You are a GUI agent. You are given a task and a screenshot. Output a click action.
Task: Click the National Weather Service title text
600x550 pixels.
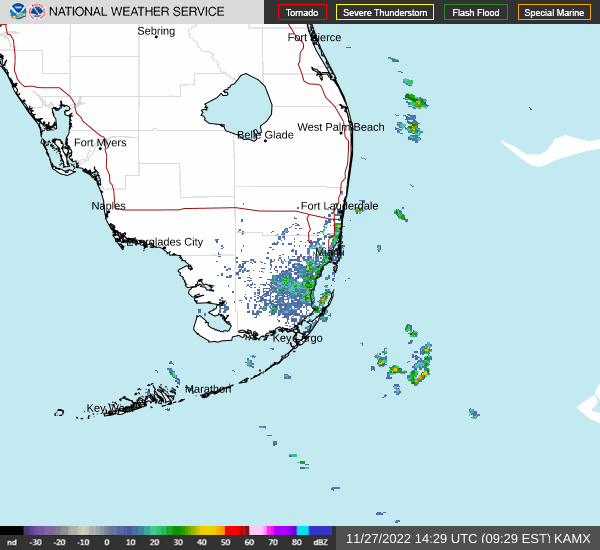137,12
